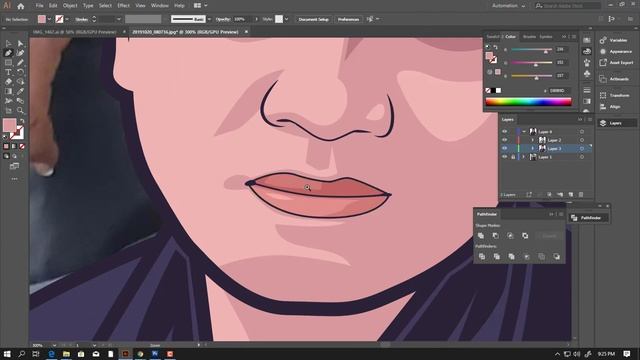The width and height of the screenshot is (640, 360).
Task: Open the Appearance panel button
Action: (x=617, y=51)
